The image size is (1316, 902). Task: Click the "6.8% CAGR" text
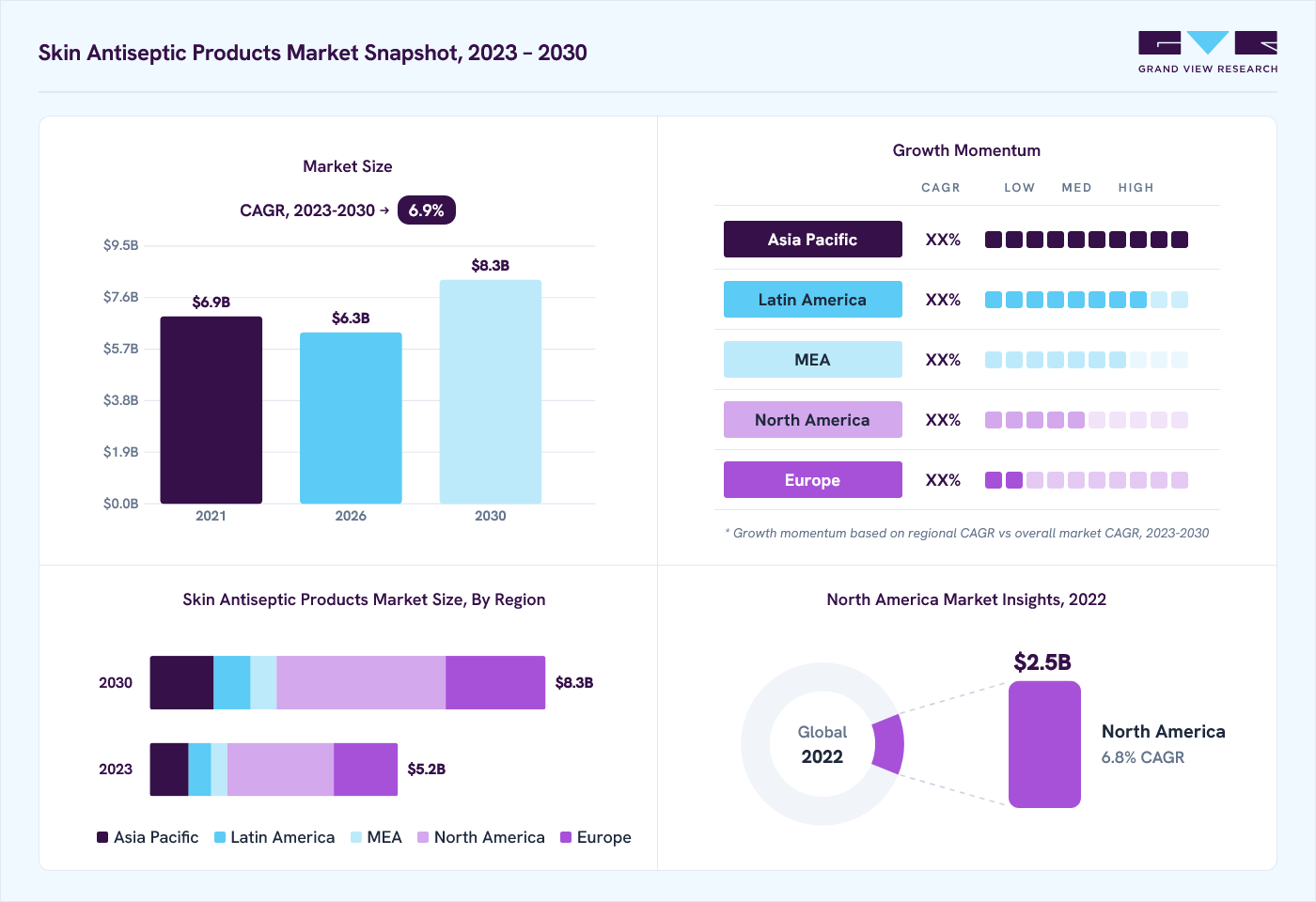[1143, 757]
